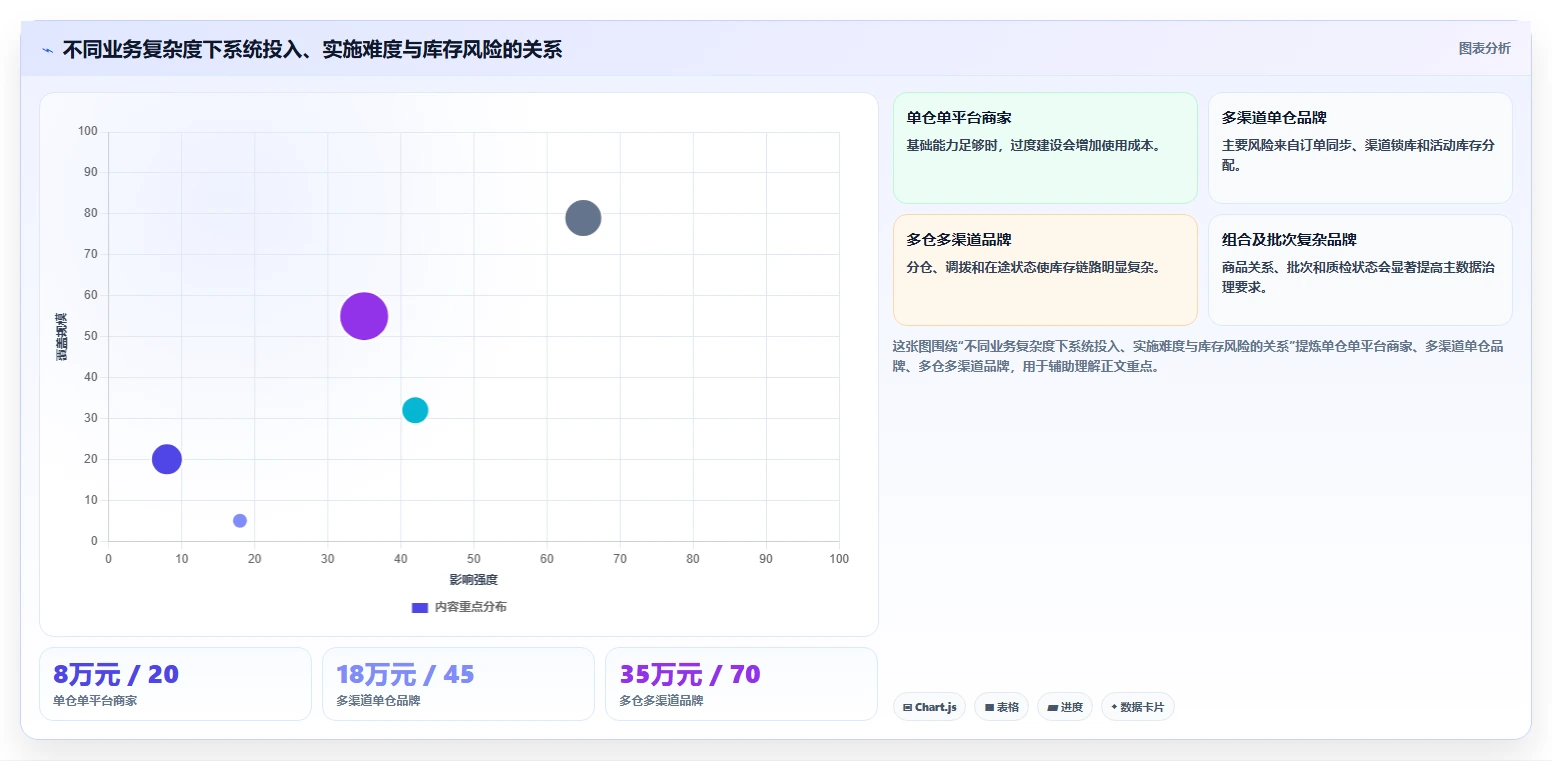Click the lightning icon beside the title
This screenshot has width=1552, height=761.
coord(47,50)
